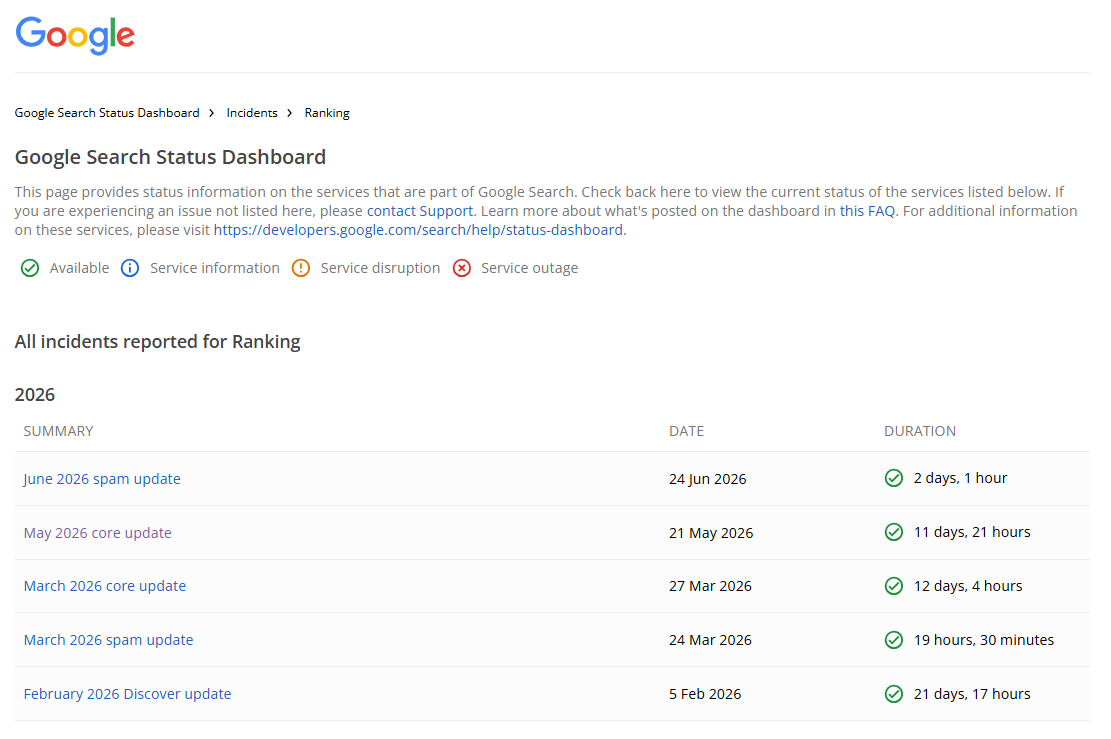Open June 2026 spam update incident

pos(102,479)
